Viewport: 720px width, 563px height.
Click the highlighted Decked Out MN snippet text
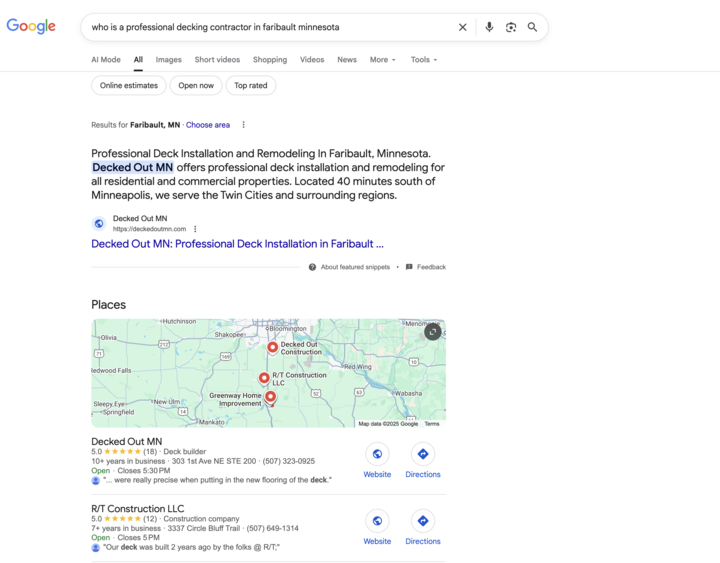coord(133,167)
